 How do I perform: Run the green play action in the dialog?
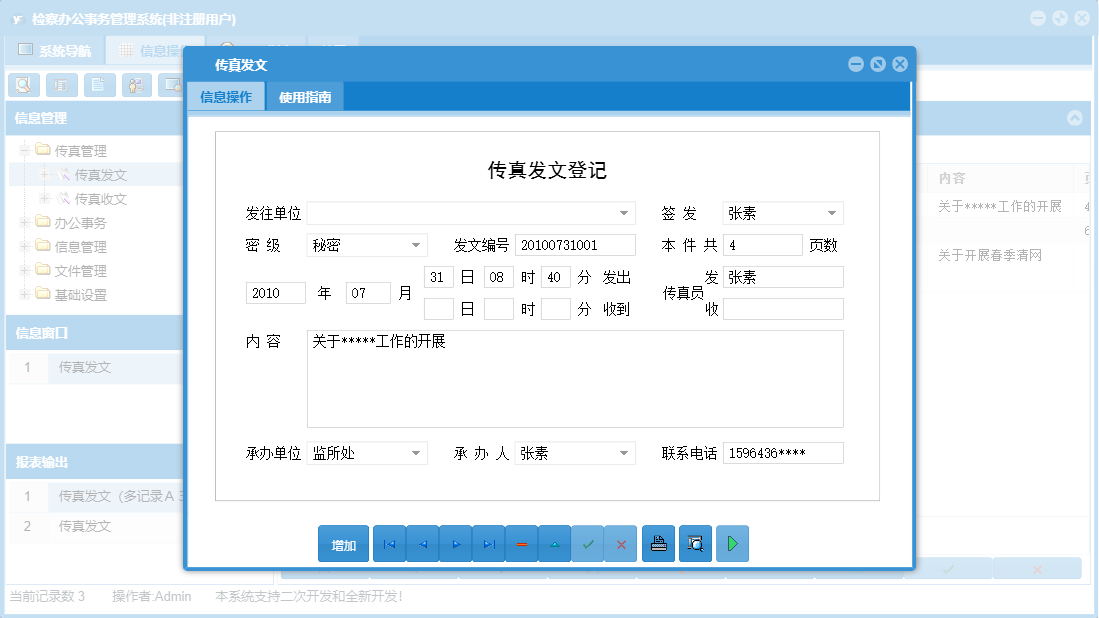(731, 543)
